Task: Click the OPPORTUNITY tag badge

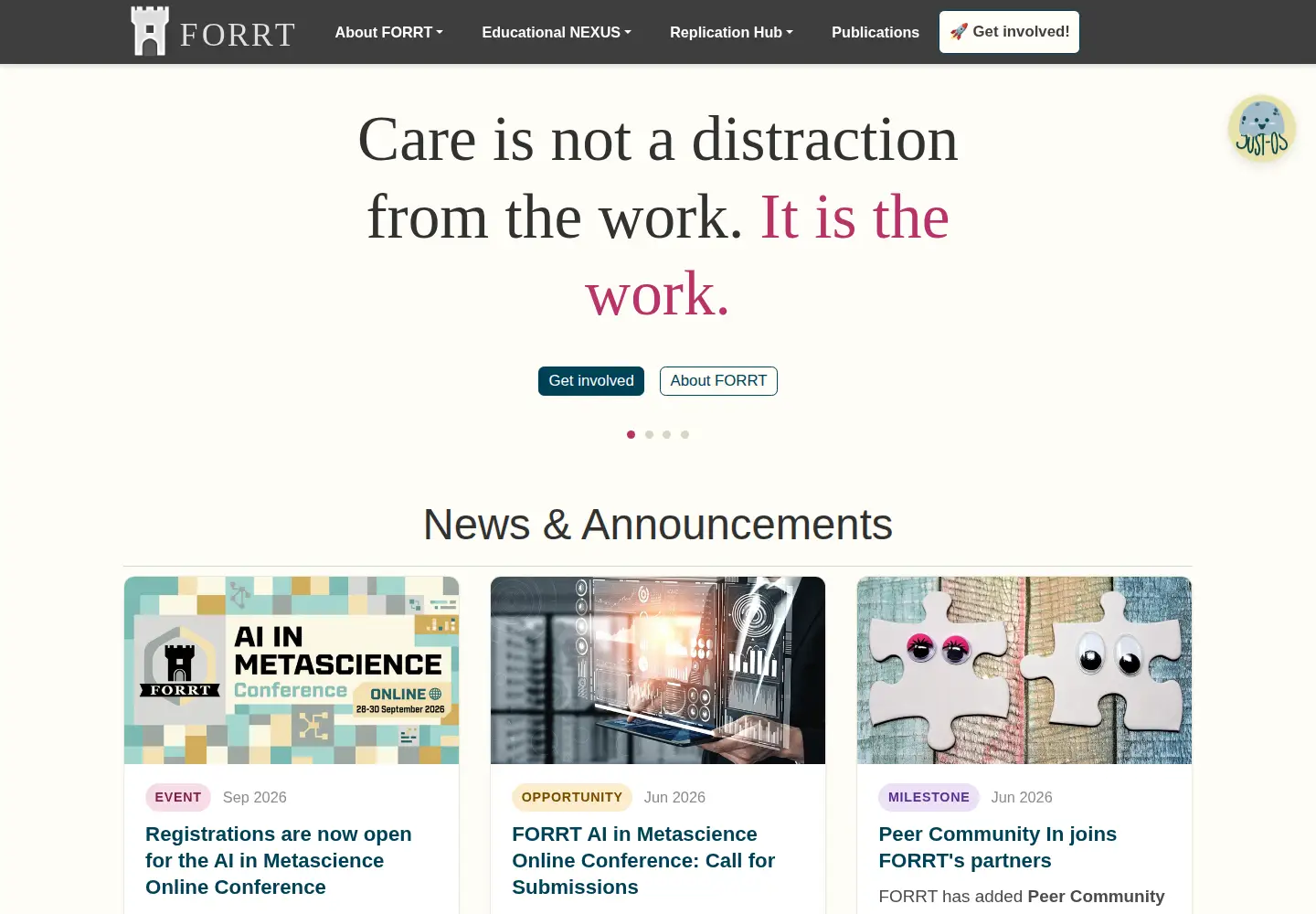Action: coord(572,797)
